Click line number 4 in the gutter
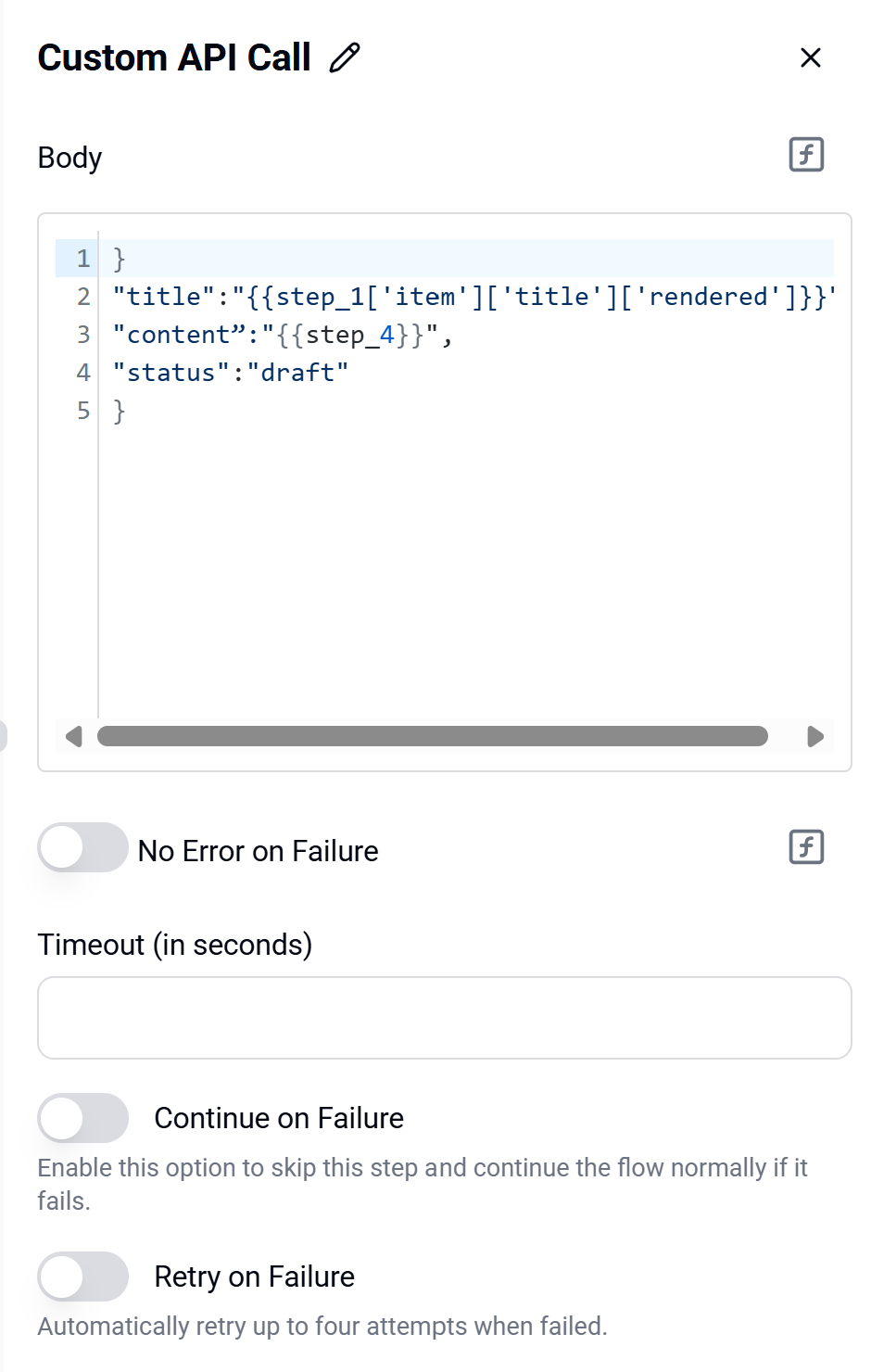Viewport: 871px width, 1372px height. (83, 373)
